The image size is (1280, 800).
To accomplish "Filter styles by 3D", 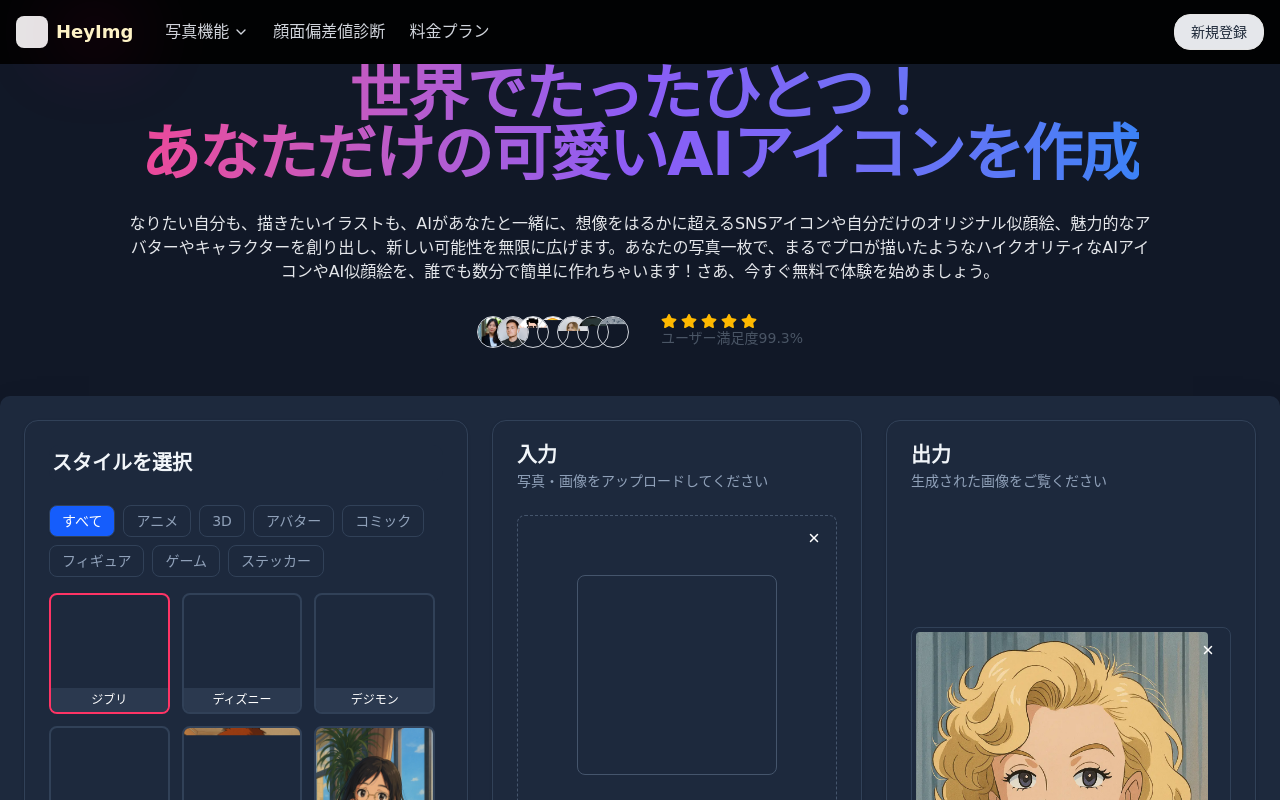I will 222,521.
